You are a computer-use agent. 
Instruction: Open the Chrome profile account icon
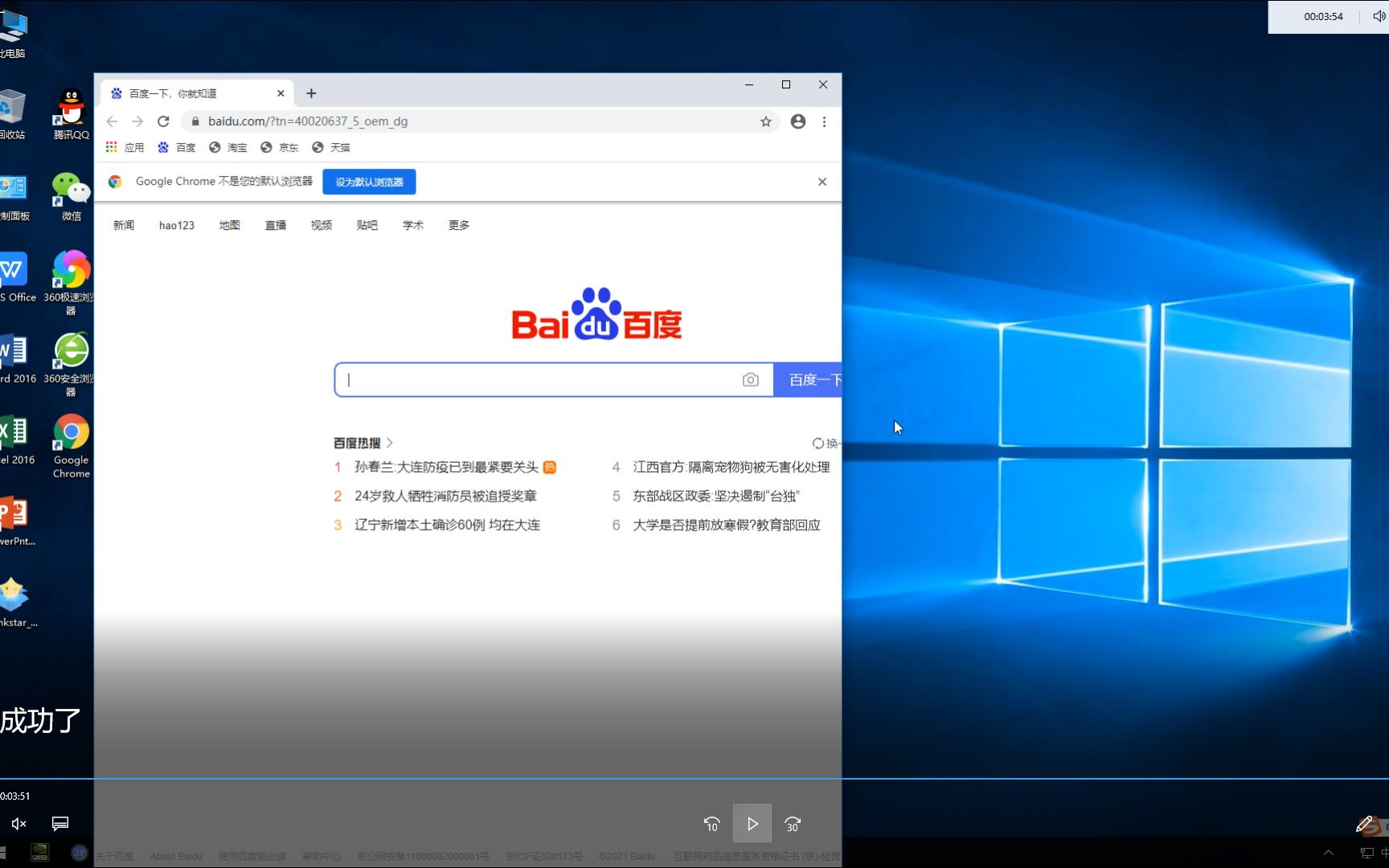click(x=798, y=121)
